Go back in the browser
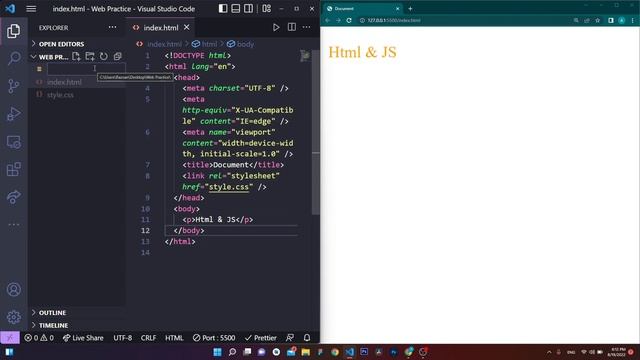The image size is (640, 360). (327, 20)
